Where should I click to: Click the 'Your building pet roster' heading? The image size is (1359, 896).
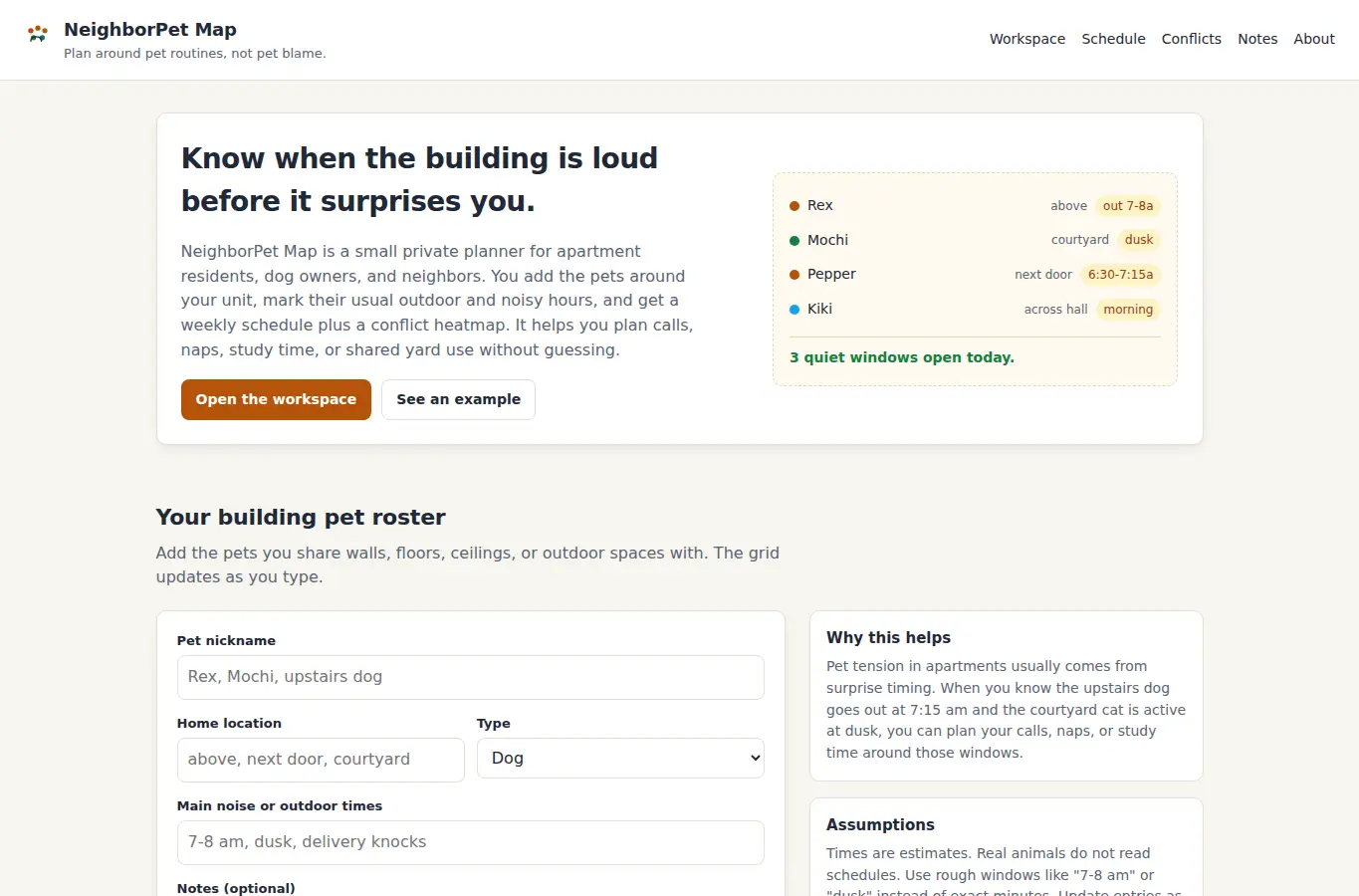pyautogui.click(x=301, y=517)
